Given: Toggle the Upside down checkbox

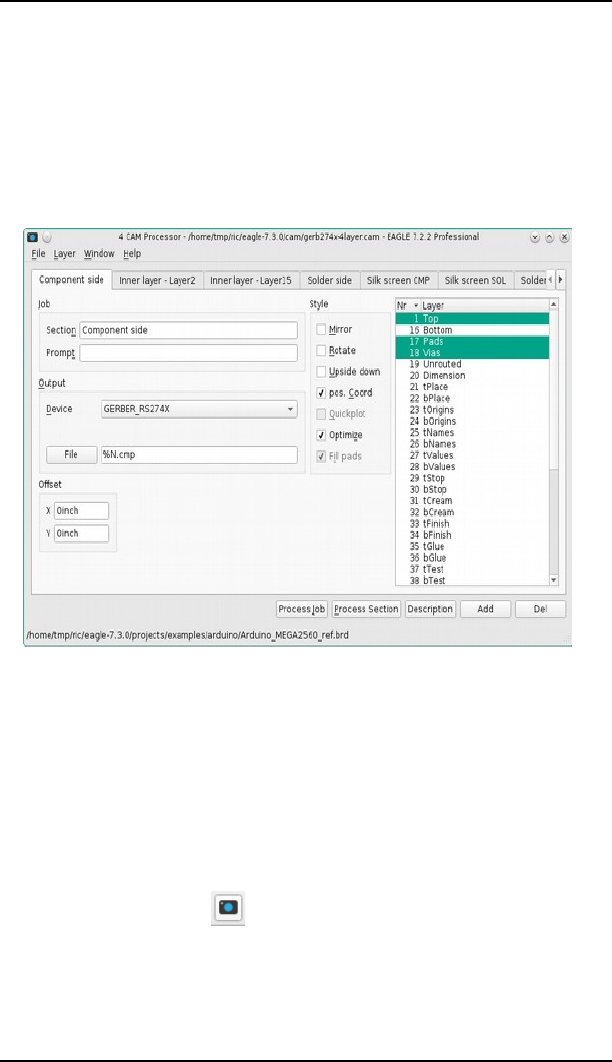Looking at the screenshot, I should click(x=321, y=372).
